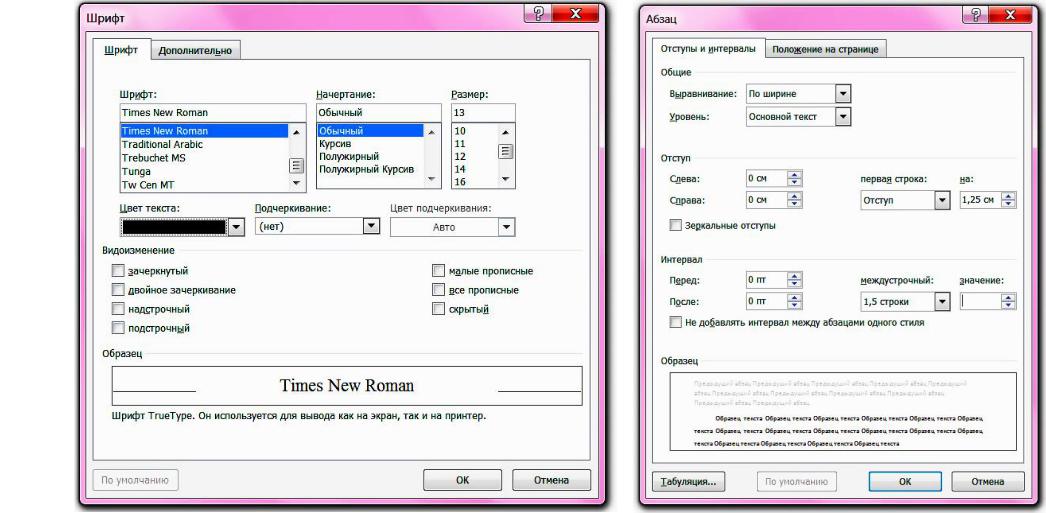Check Не добавлять интервал между абзацами

[x=676, y=322]
